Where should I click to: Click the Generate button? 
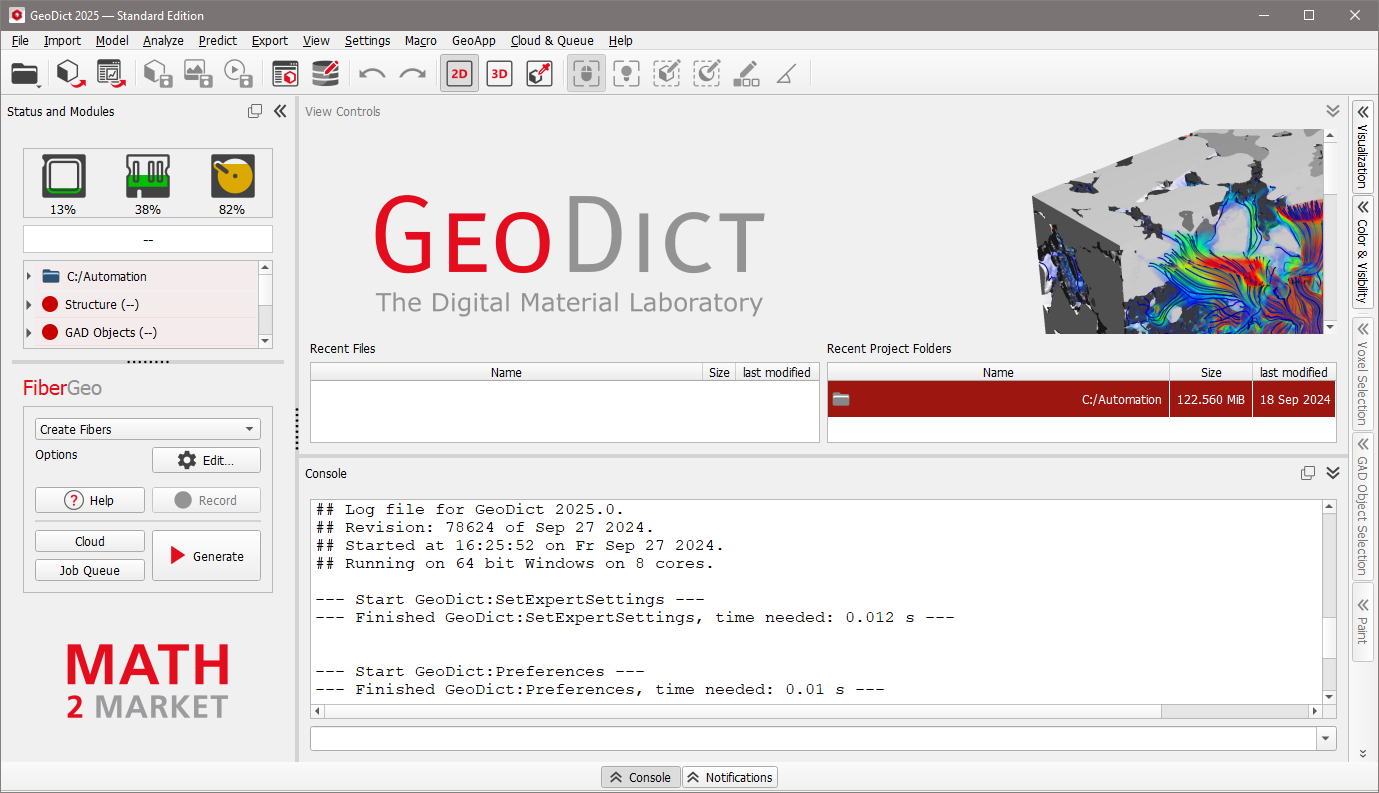click(206, 556)
